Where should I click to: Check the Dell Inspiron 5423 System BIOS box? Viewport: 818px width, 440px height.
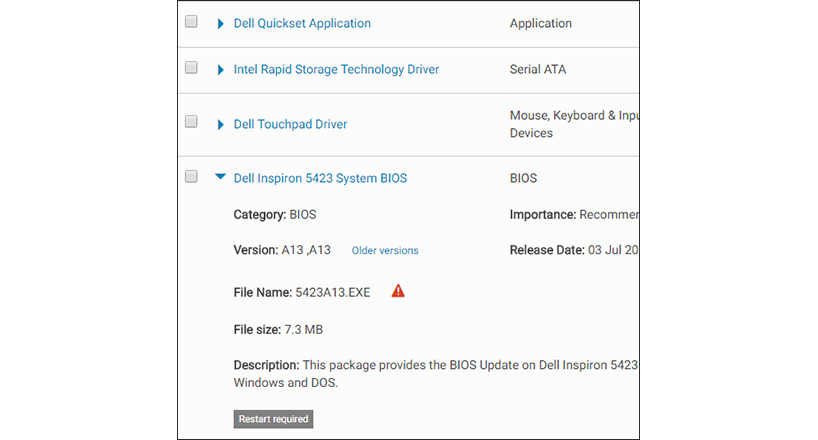coord(191,176)
